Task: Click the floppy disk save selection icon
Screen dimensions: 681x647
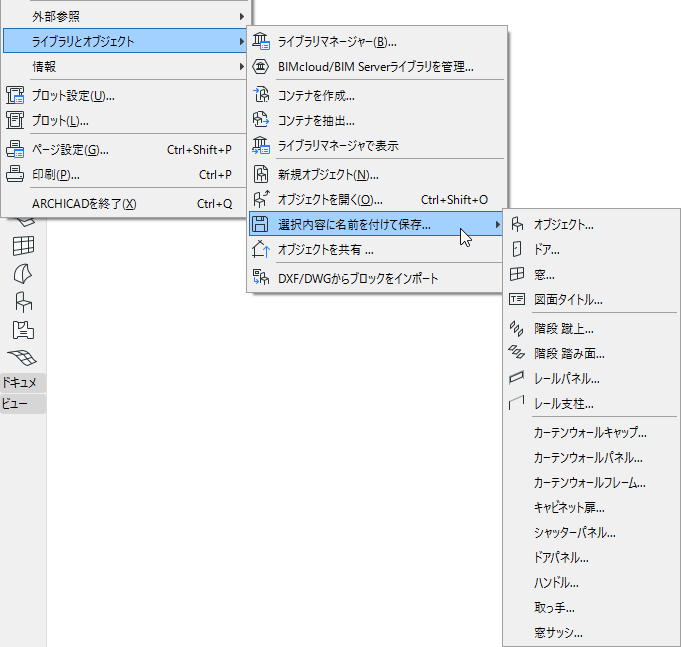Action: click(261, 224)
